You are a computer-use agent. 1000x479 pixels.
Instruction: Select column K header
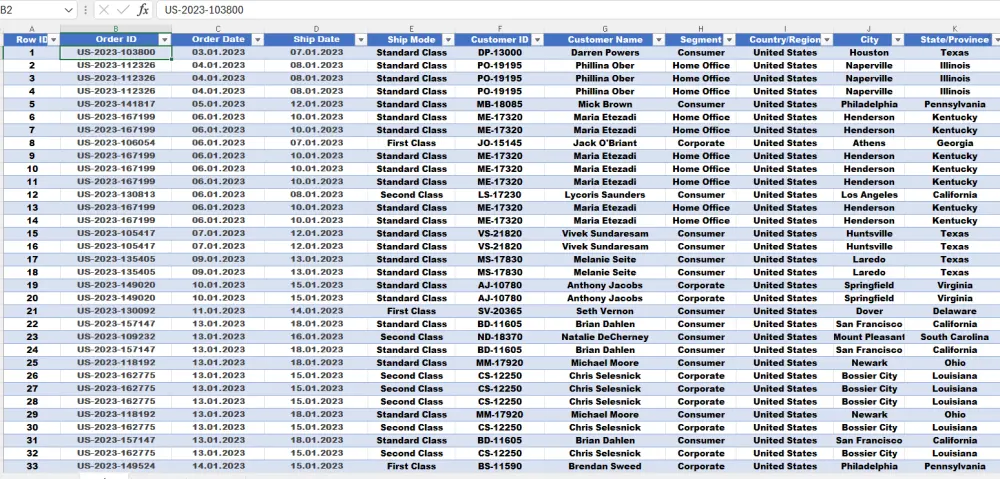tap(954, 29)
